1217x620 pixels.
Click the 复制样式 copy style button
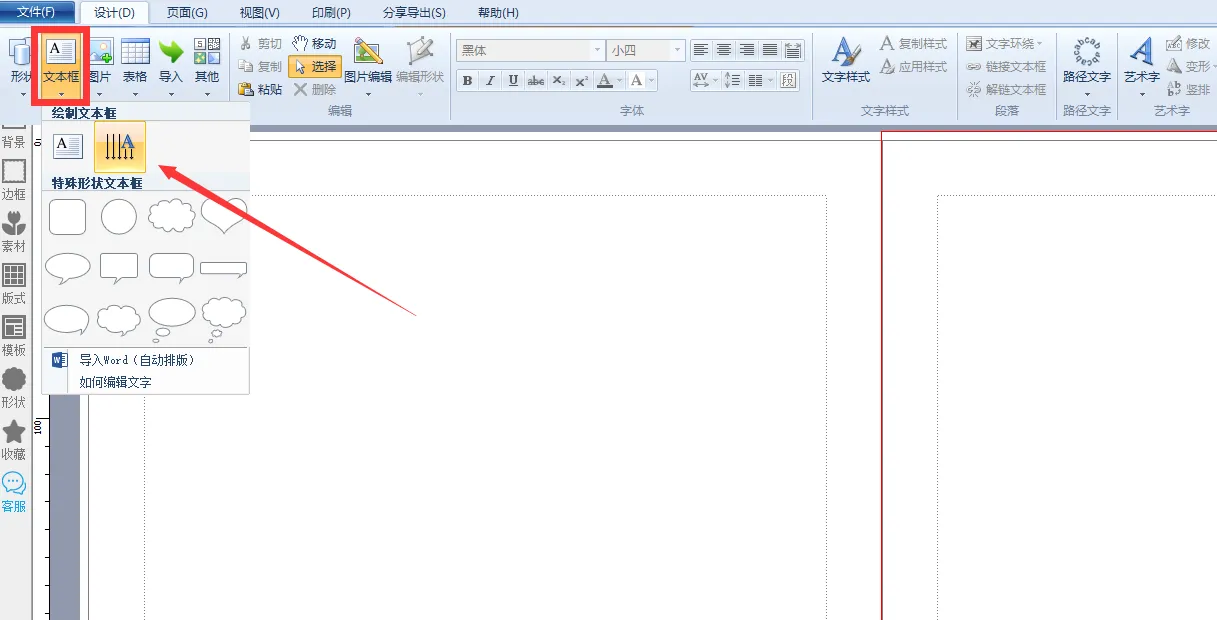[x=913, y=44]
